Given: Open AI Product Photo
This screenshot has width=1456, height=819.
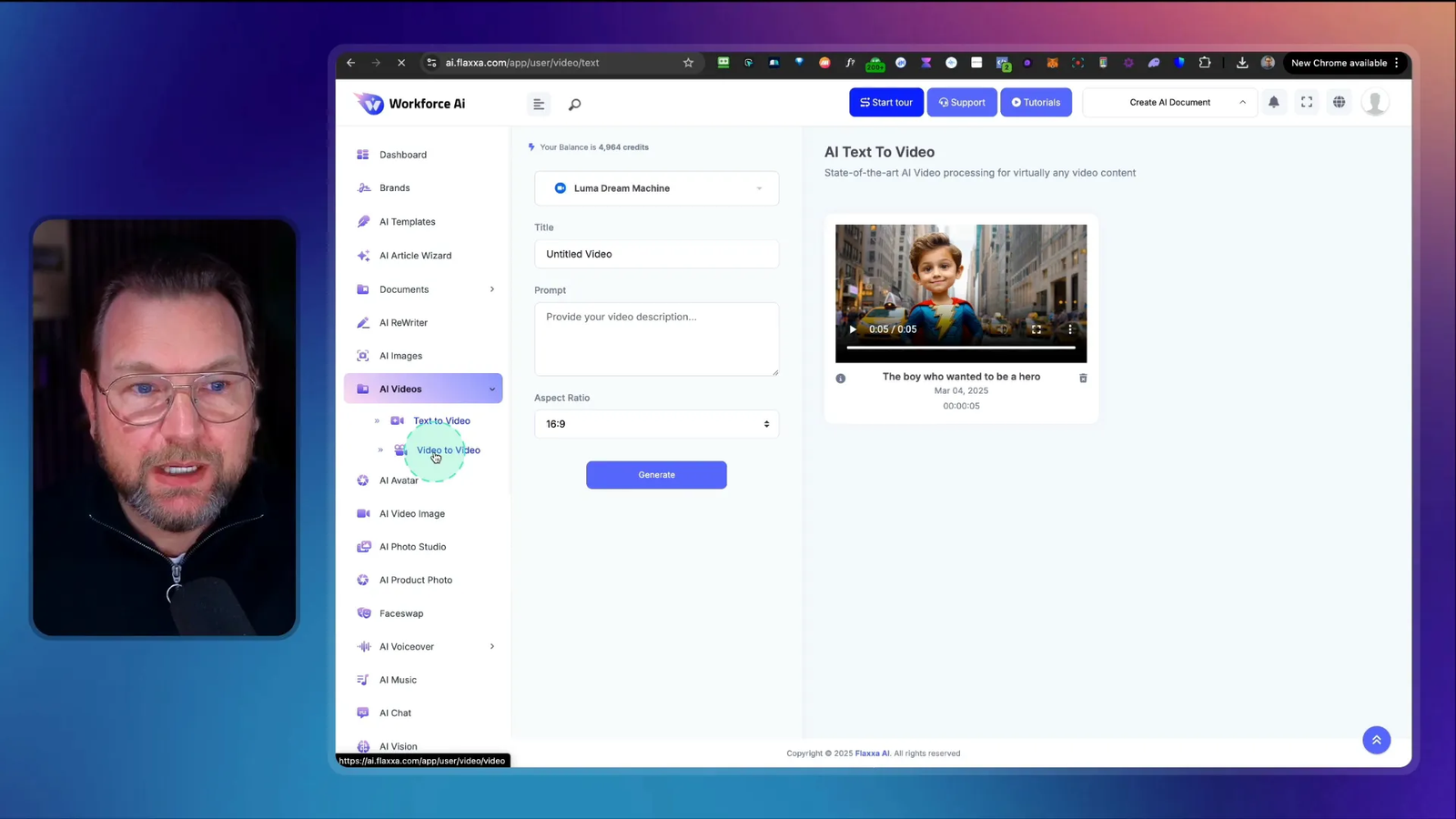Looking at the screenshot, I should pyautogui.click(x=415, y=581).
